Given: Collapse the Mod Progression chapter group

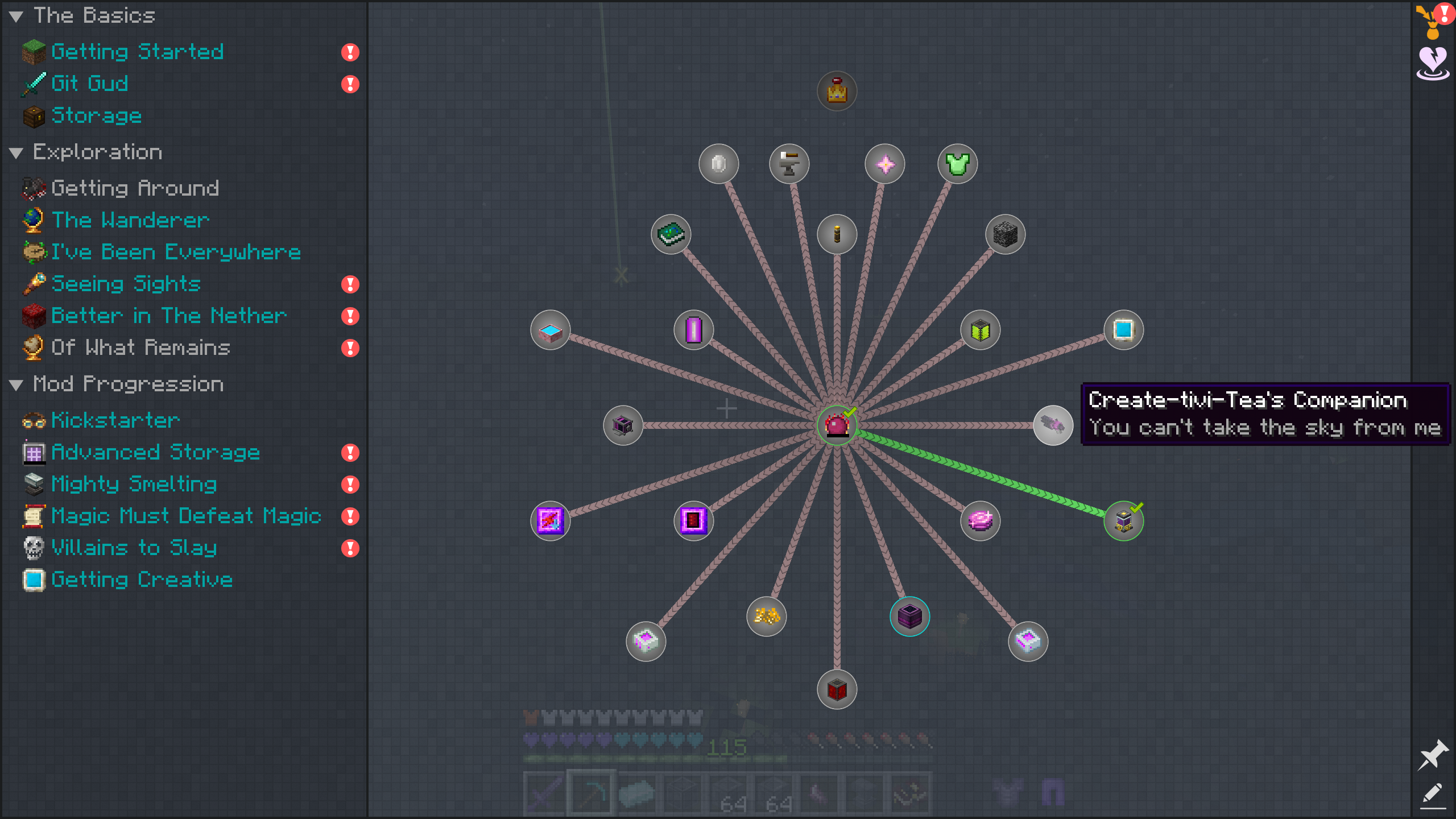Looking at the screenshot, I should [16, 384].
